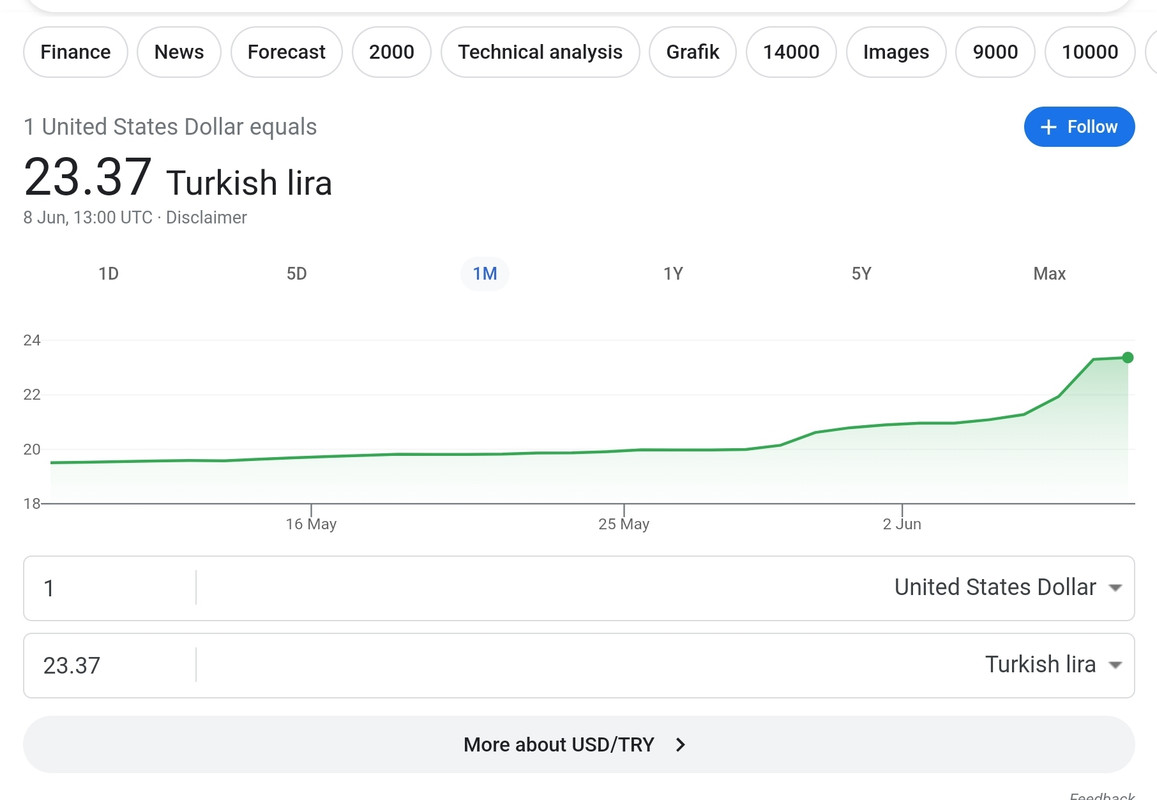This screenshot has width=1157, height=800.
Task: Click the 2 Jun axis label
Action: pos(902,524)
